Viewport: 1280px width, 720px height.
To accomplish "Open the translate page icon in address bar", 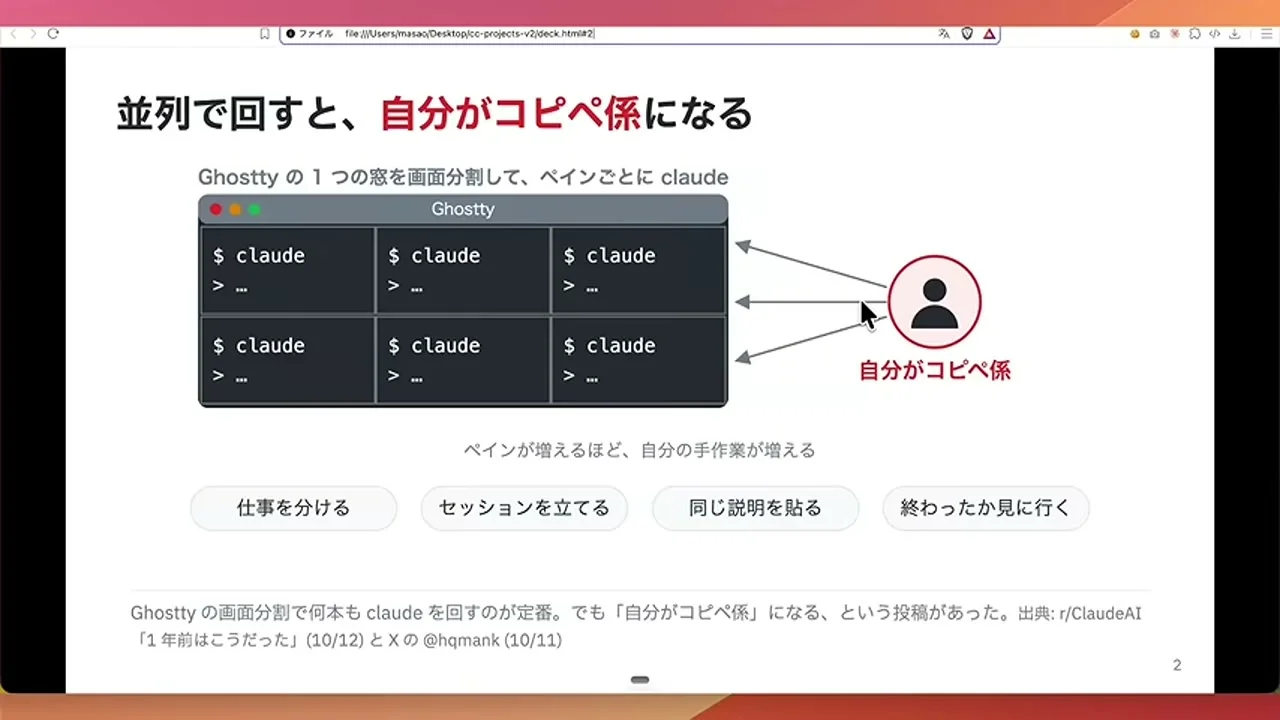I will tap(943, 34).
